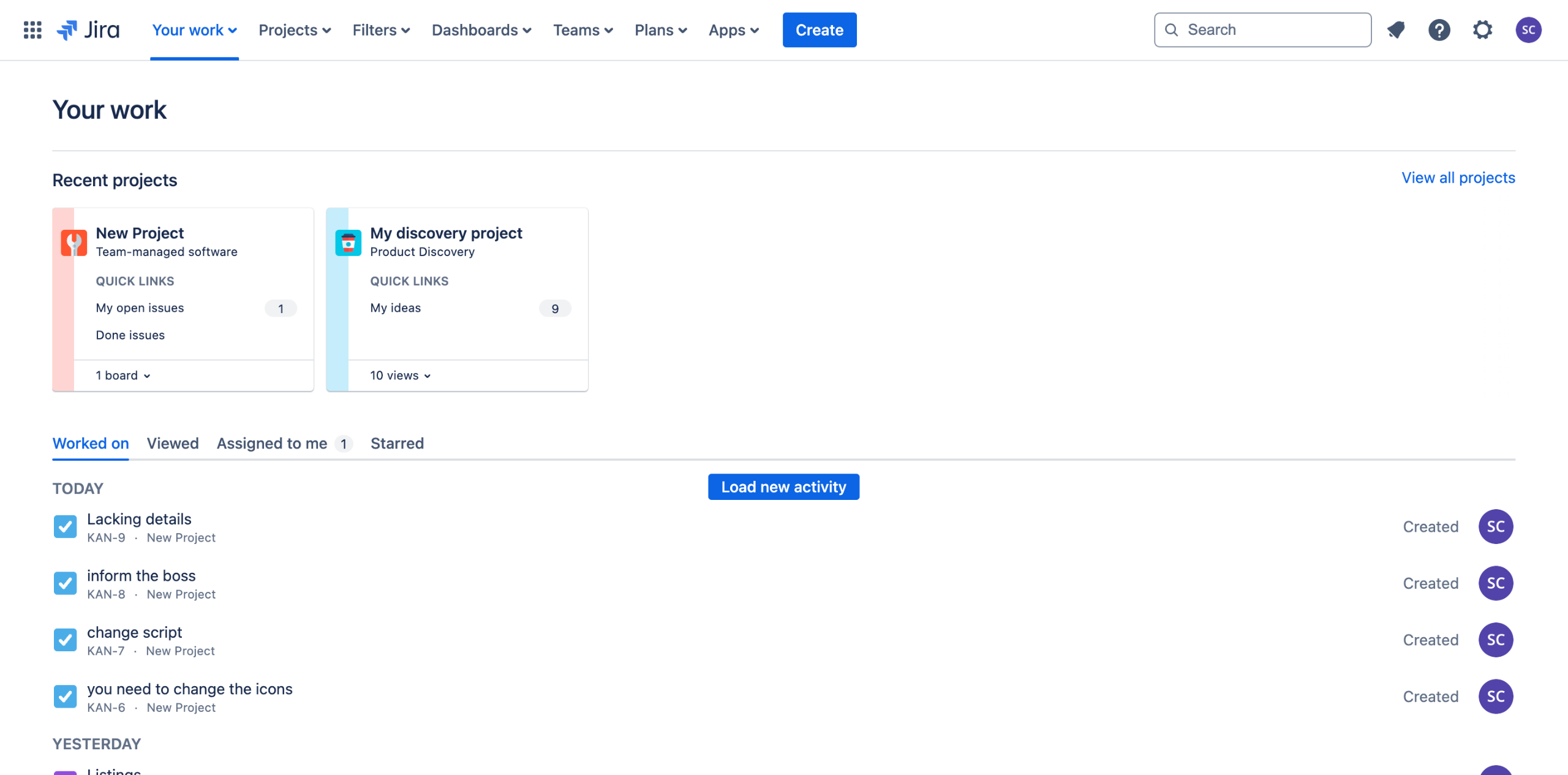The height and width of the screenshot is (775, 1568).
Task: Click the New Project wrench icon
Action: tap(74, 243)
